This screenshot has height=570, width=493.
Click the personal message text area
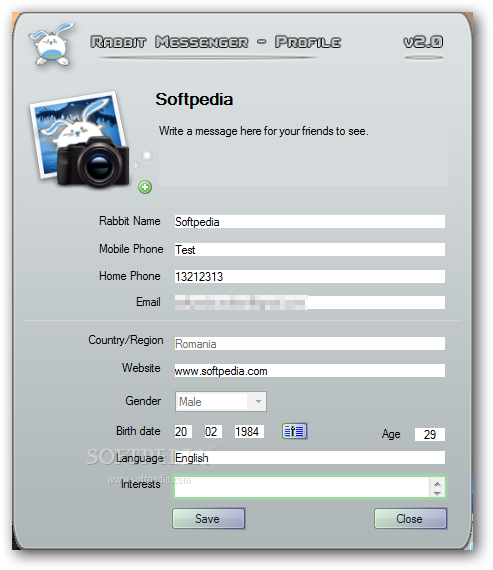click(303, 154)
